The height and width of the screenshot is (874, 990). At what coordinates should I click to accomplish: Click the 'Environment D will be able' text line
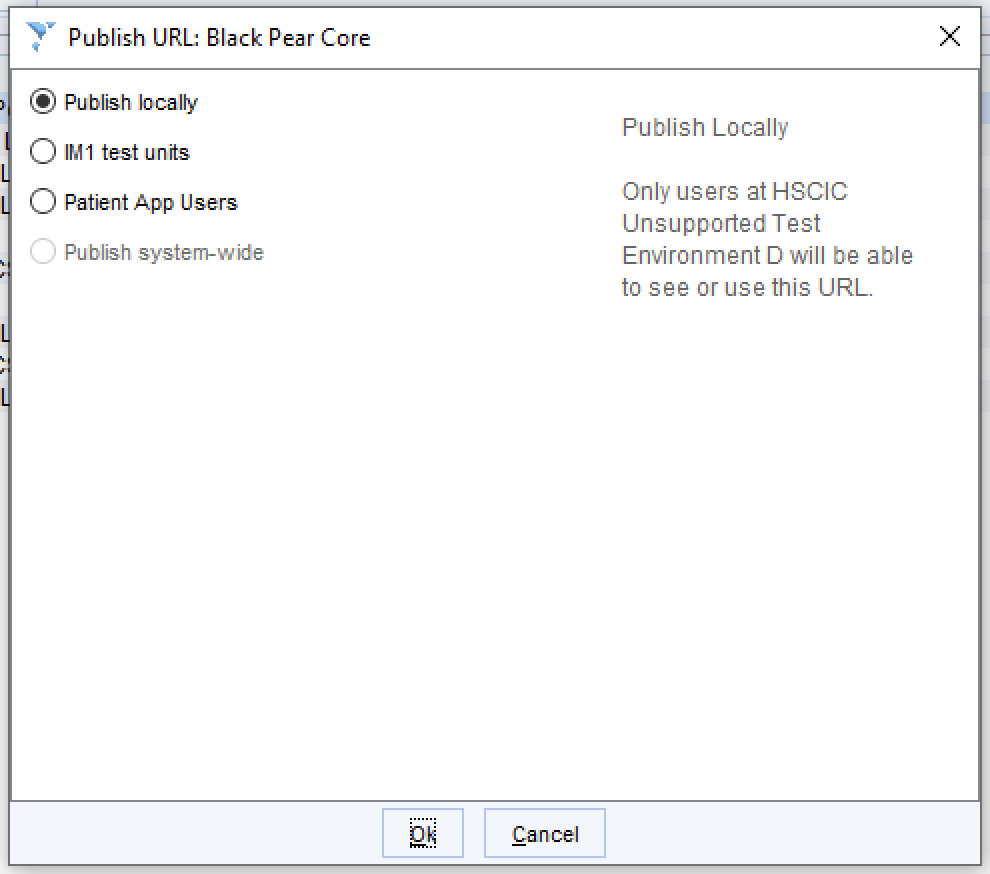tap(767, 255)
